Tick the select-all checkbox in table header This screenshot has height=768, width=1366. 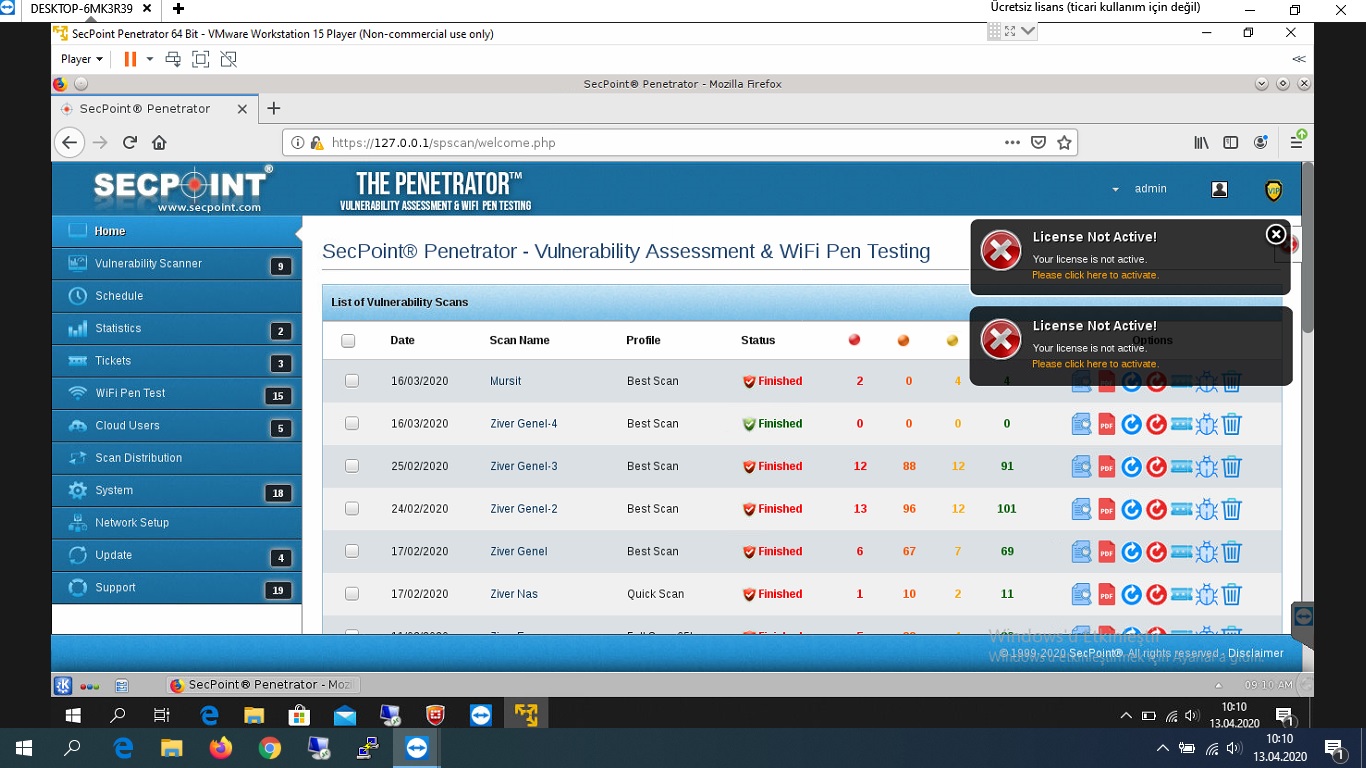coord(348,341)
